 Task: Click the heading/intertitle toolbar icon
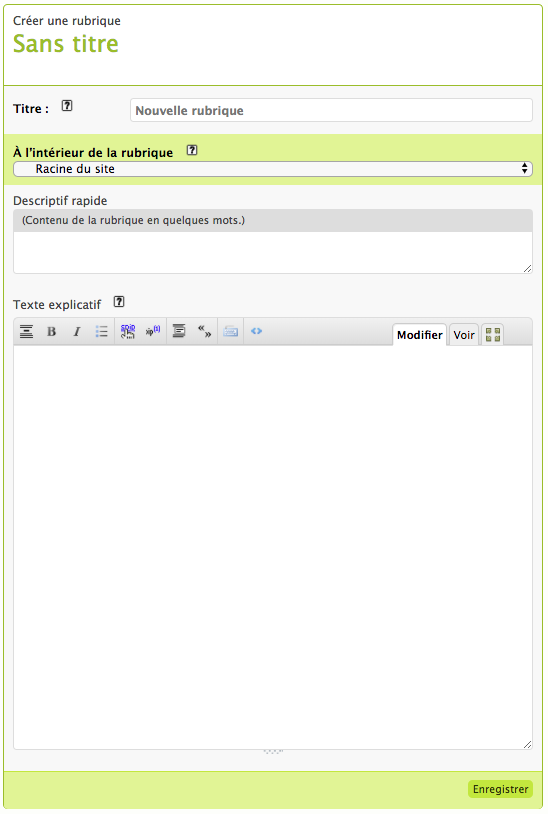[26, 331]
